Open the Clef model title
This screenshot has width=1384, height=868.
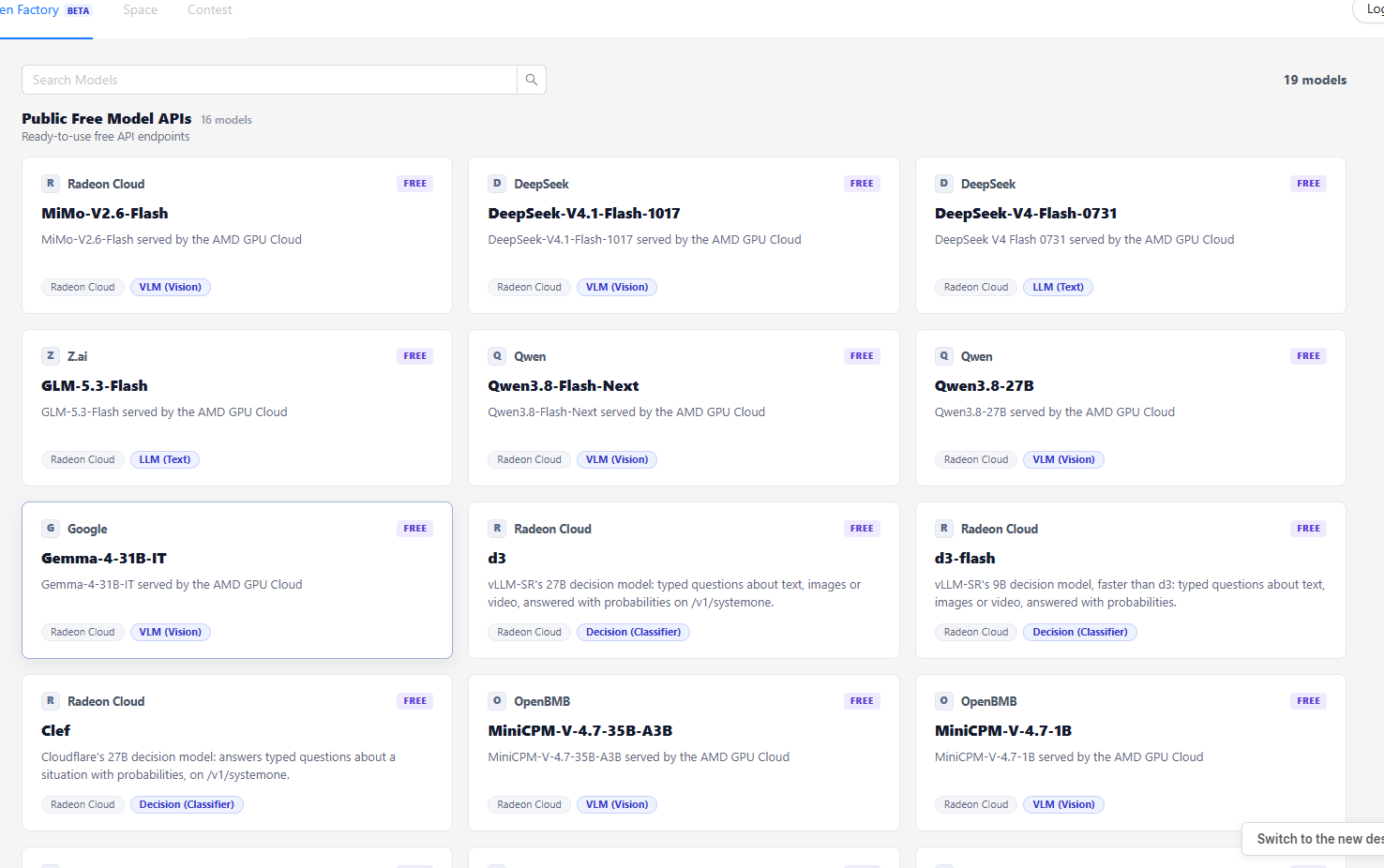coord(56,731)
